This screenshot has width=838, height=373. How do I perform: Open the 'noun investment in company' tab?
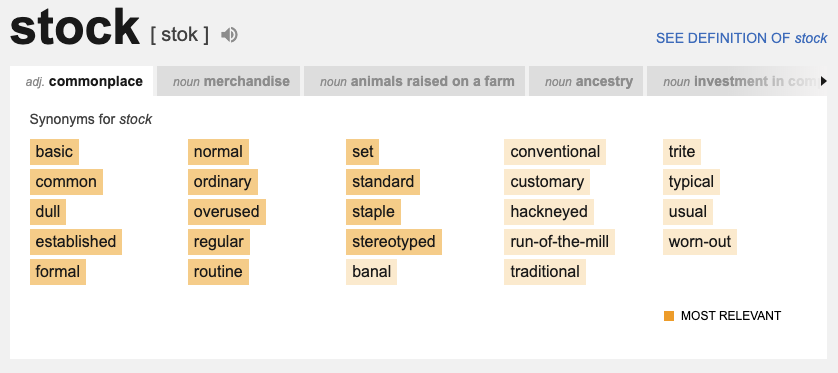[x=737, y=81]
